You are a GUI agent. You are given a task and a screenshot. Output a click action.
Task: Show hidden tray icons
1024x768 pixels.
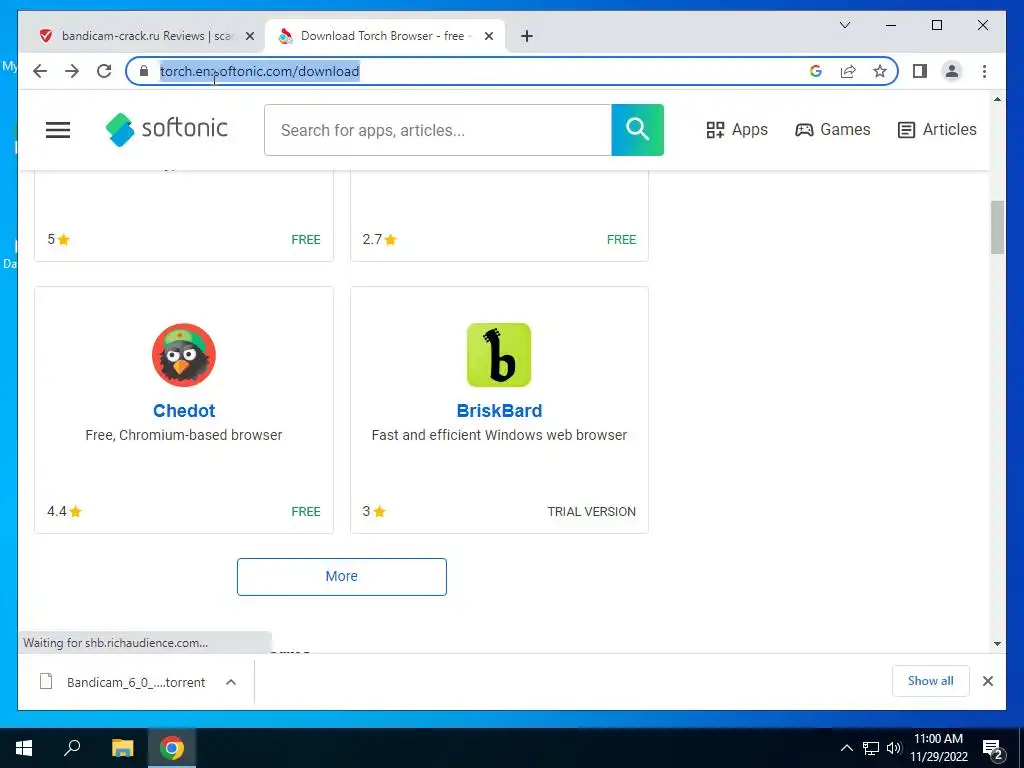pyautogui.click(x=846, y=748)
